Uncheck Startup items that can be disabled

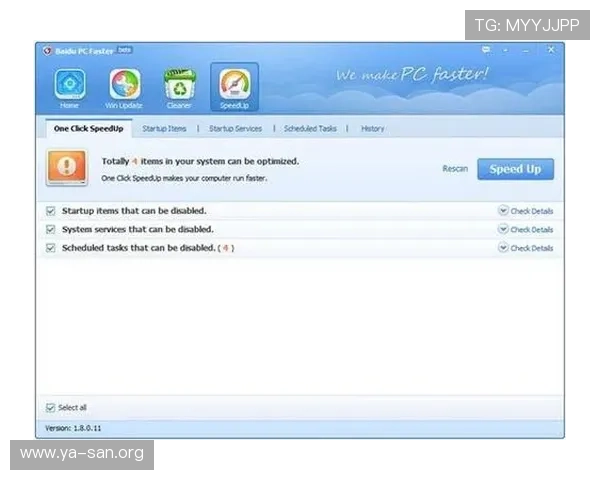point(51,211)
